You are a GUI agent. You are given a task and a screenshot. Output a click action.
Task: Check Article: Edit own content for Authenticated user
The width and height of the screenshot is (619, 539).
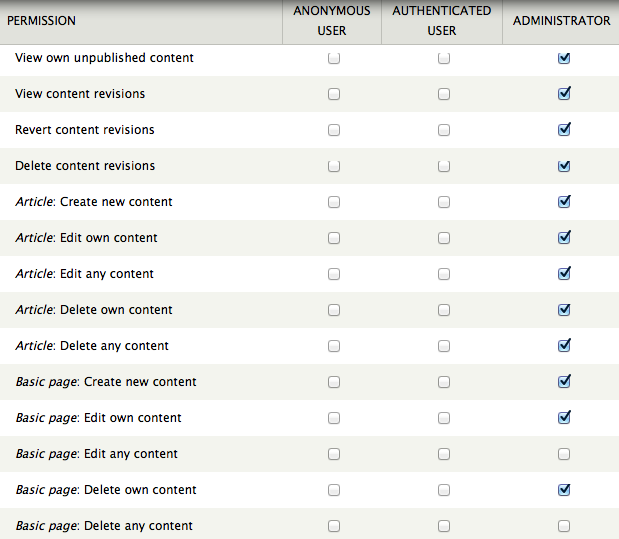(444, 238)
